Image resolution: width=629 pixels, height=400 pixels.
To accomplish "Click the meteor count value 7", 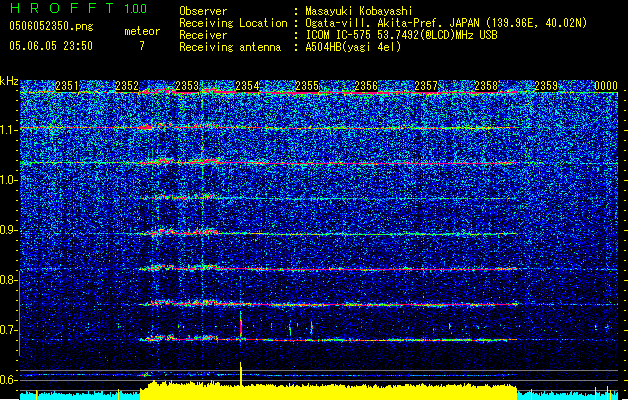I will (142, 46).
